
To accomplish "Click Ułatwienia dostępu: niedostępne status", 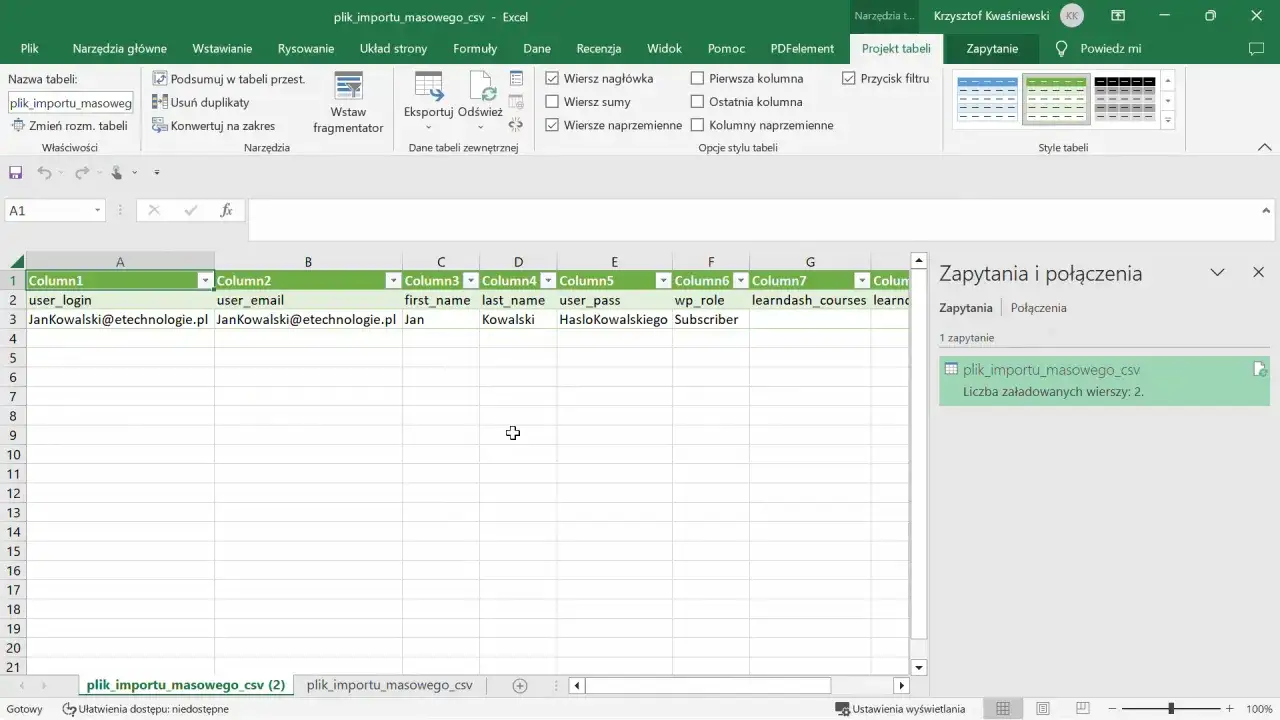I will pos(146,709).
